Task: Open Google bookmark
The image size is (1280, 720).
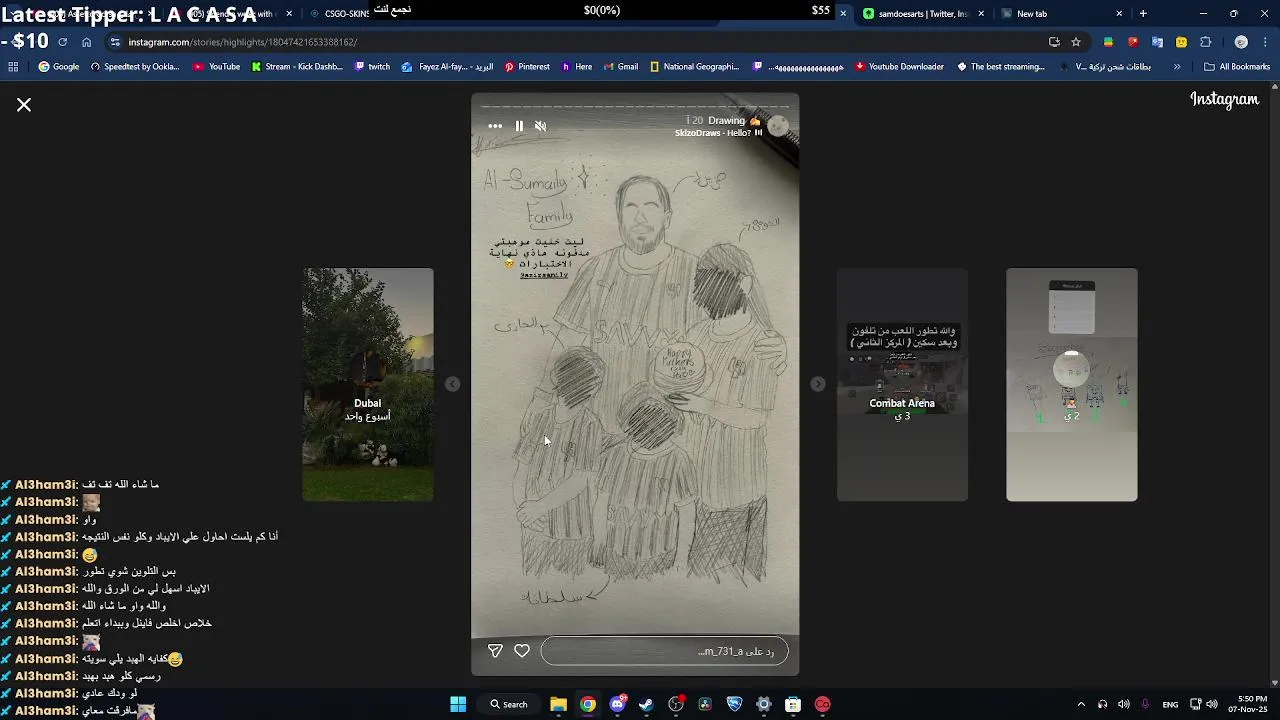Action: tap(59, 67)
